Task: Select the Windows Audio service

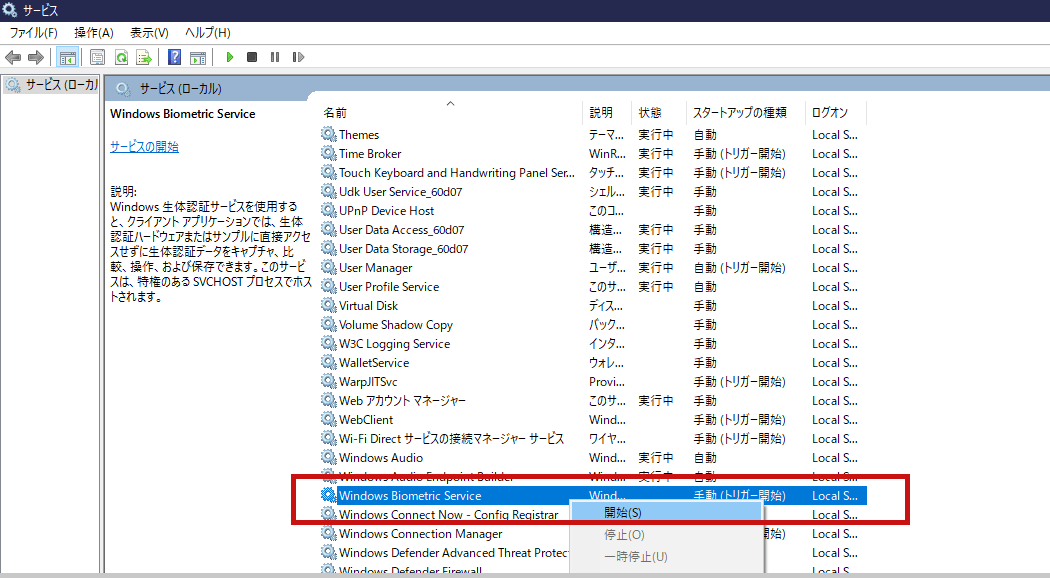Action: [593, 457]
